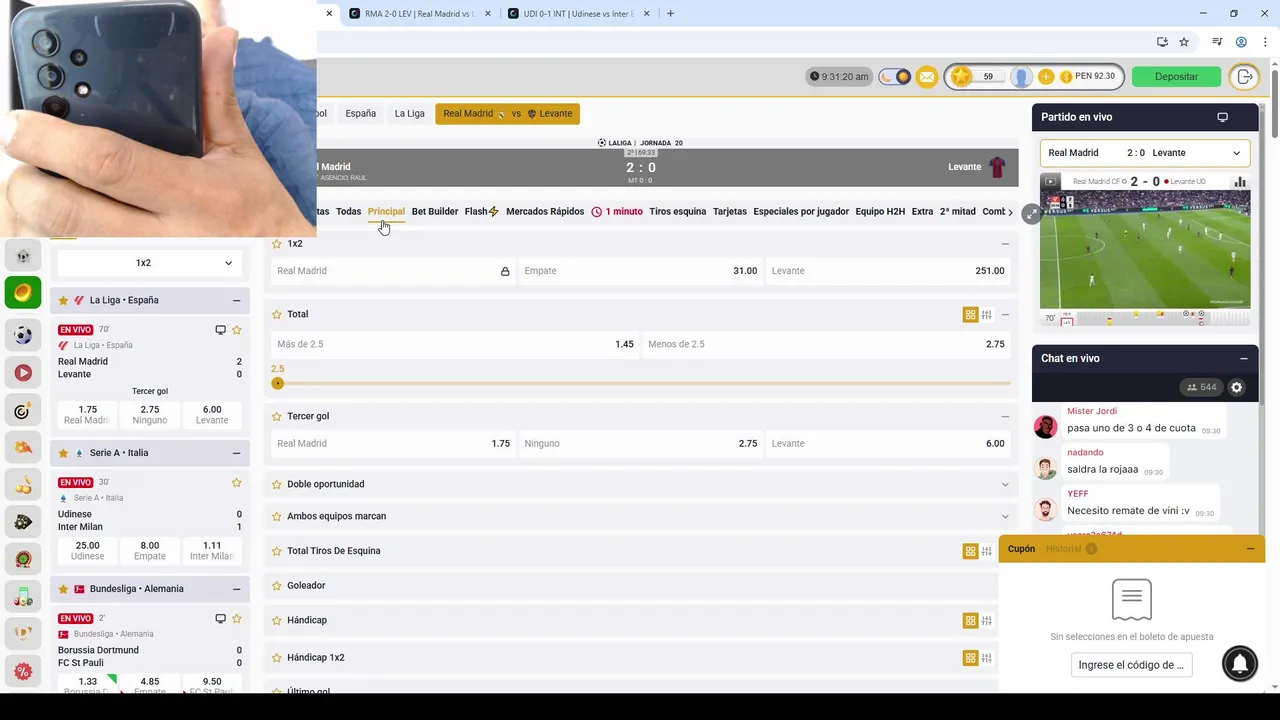Click the yellow plus add-funds icon

click(x=1046, y=77)
